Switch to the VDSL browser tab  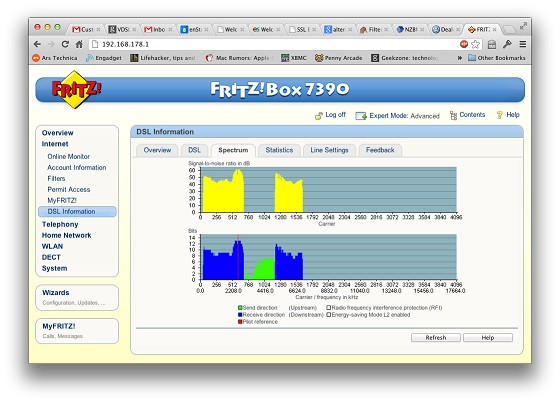(121, 29)
